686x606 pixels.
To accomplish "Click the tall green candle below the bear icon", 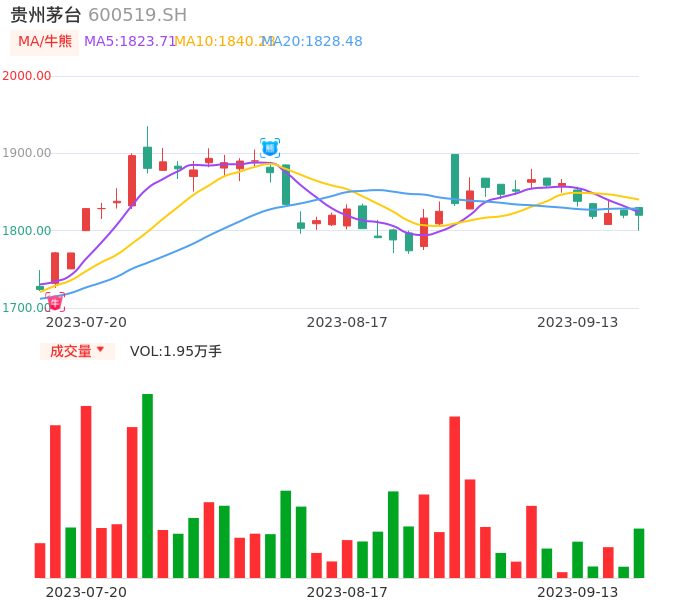I will [x=286, y=185].
